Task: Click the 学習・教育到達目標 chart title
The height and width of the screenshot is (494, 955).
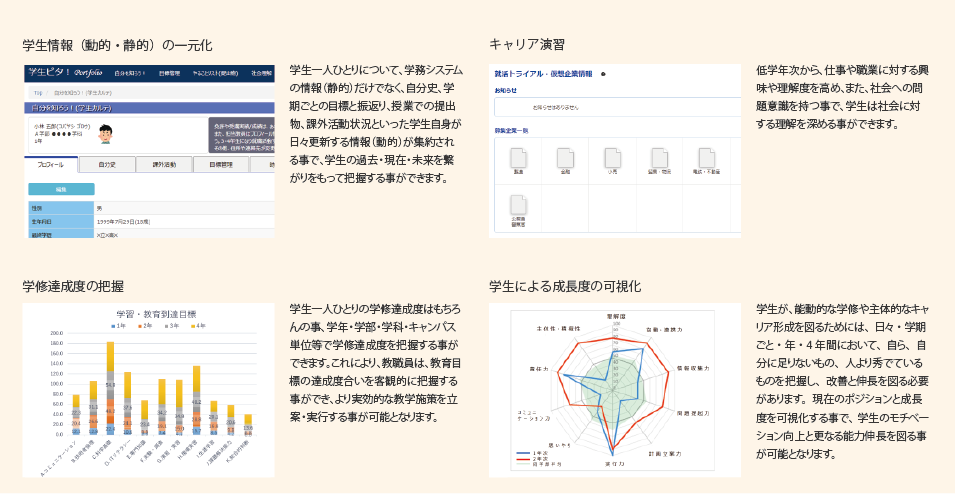Action: [x=156, y=315]
